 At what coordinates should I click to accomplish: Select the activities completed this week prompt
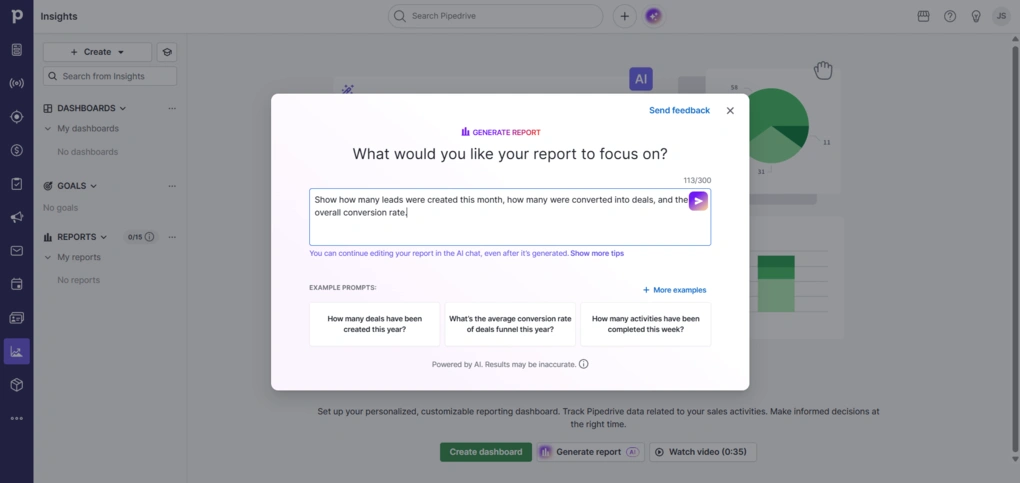645,324
